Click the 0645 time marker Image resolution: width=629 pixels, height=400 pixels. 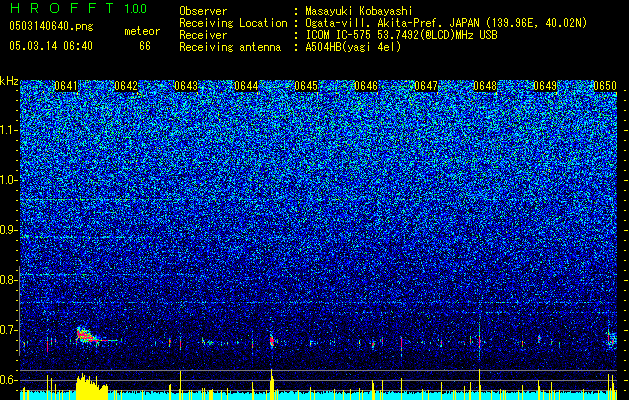(x=306, y=86)
